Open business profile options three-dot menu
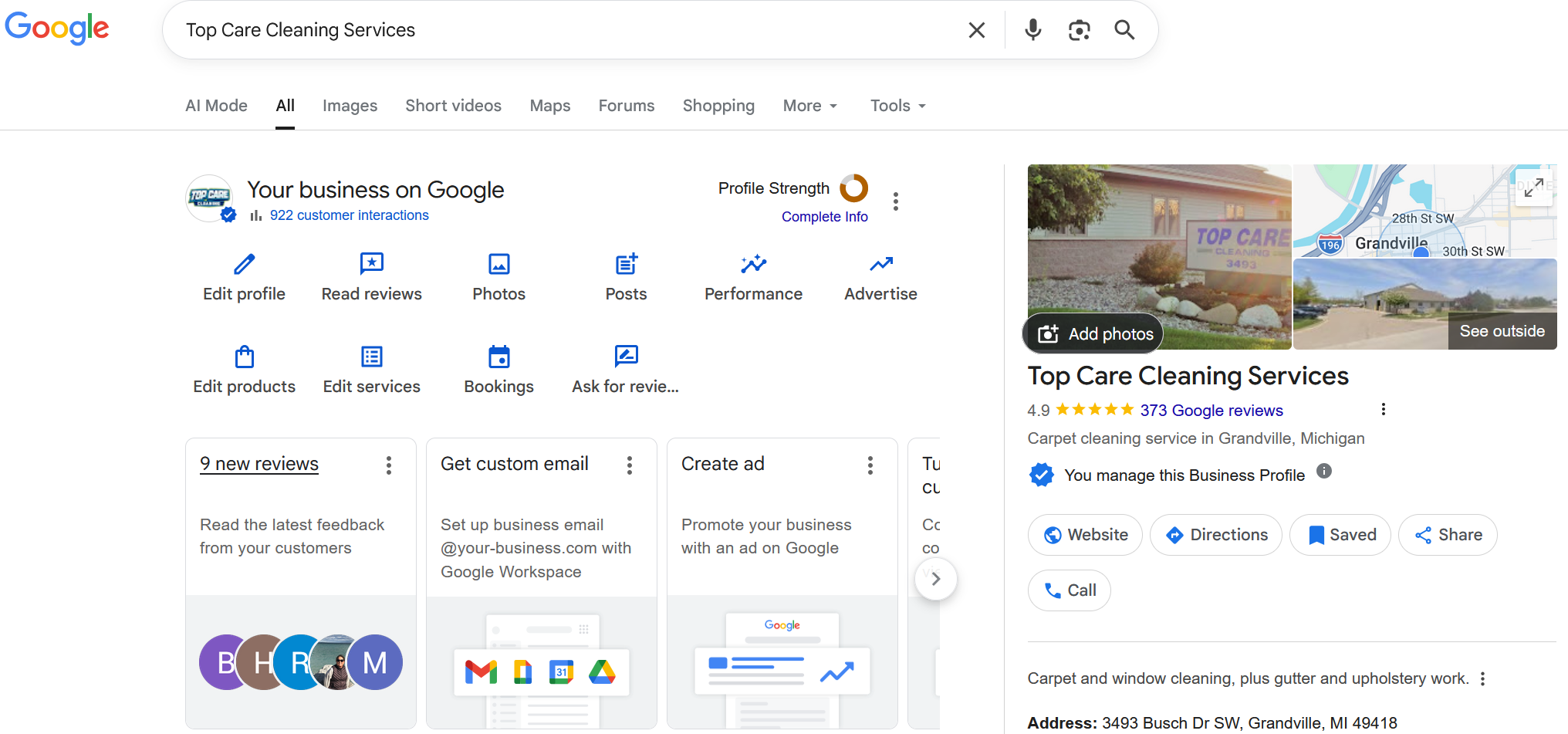 tap(895, 201)
